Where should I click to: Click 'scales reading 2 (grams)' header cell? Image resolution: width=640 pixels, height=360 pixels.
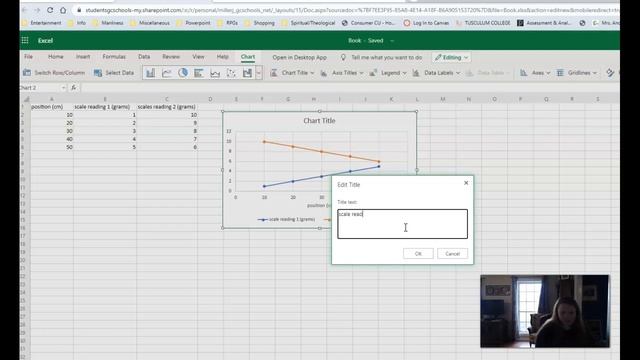[167, 107]
